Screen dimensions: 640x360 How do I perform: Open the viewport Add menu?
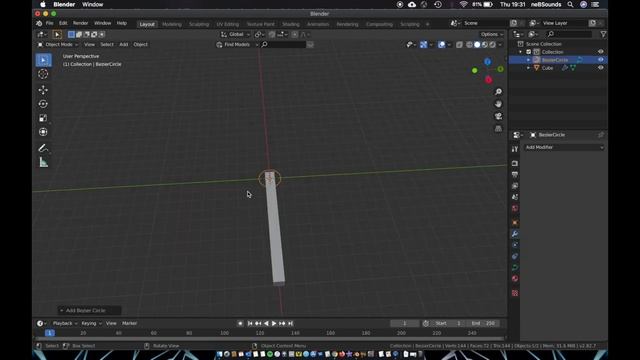pyautogui.click(x=124, y=44)
